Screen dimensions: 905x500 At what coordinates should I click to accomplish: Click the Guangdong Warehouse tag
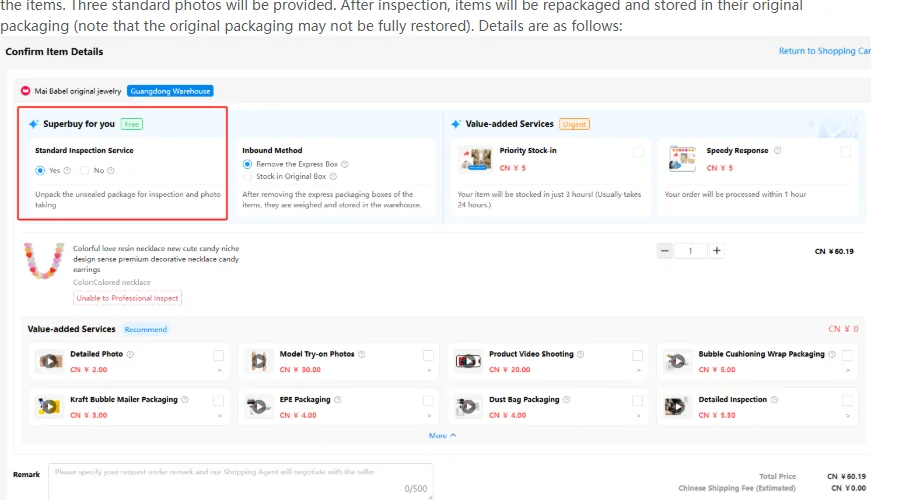(170, 91)
